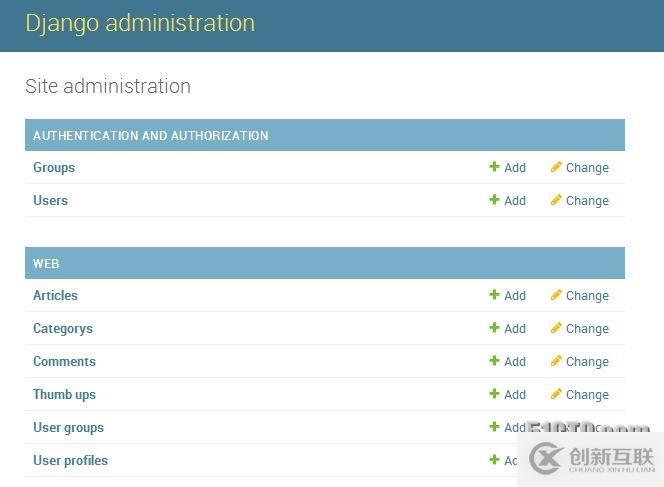Open the Comments model list
Viewport: 664px width, 487px height.
pos(64,361)
